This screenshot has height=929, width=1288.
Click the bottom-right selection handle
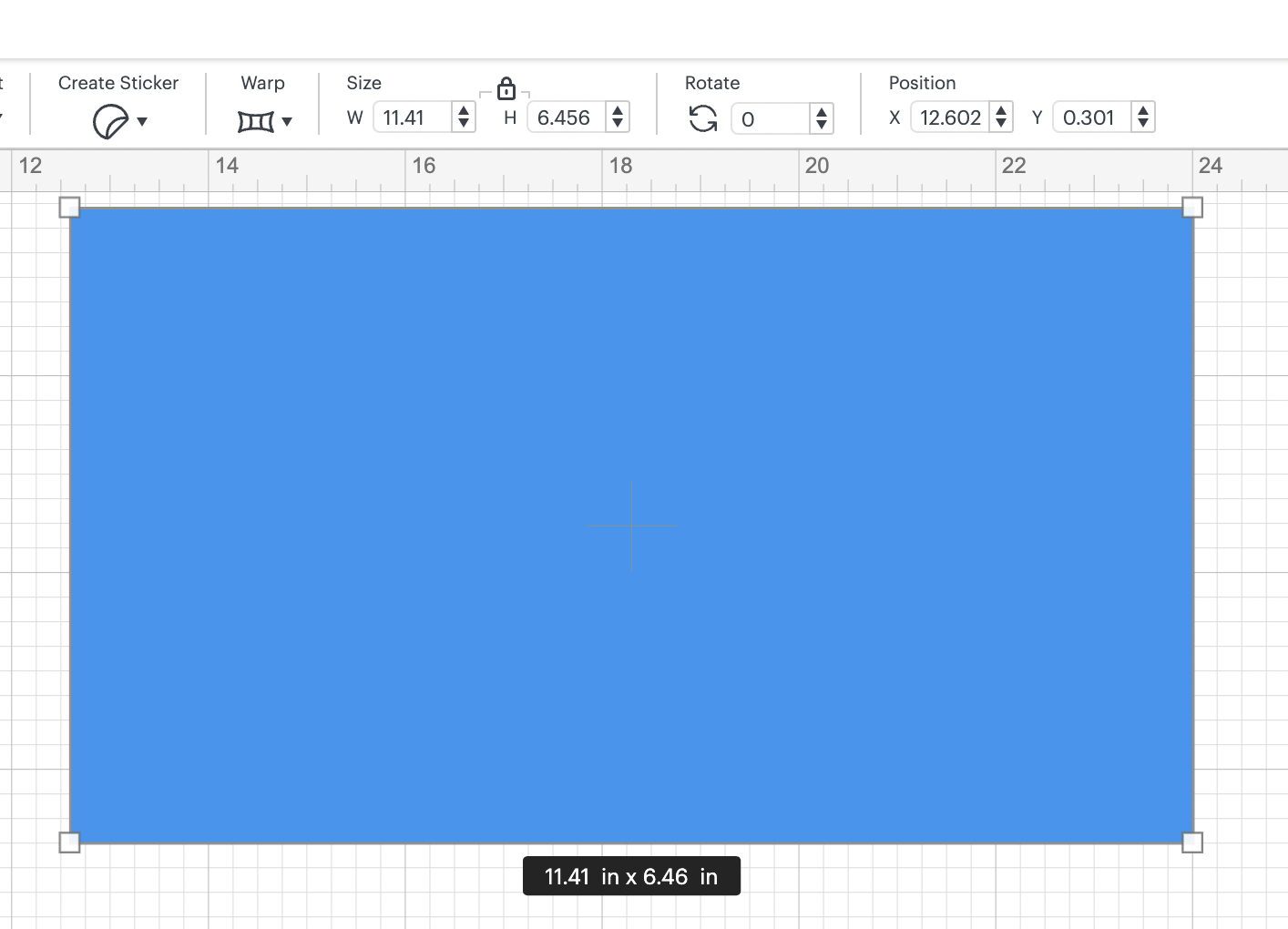pos(1192,842)
